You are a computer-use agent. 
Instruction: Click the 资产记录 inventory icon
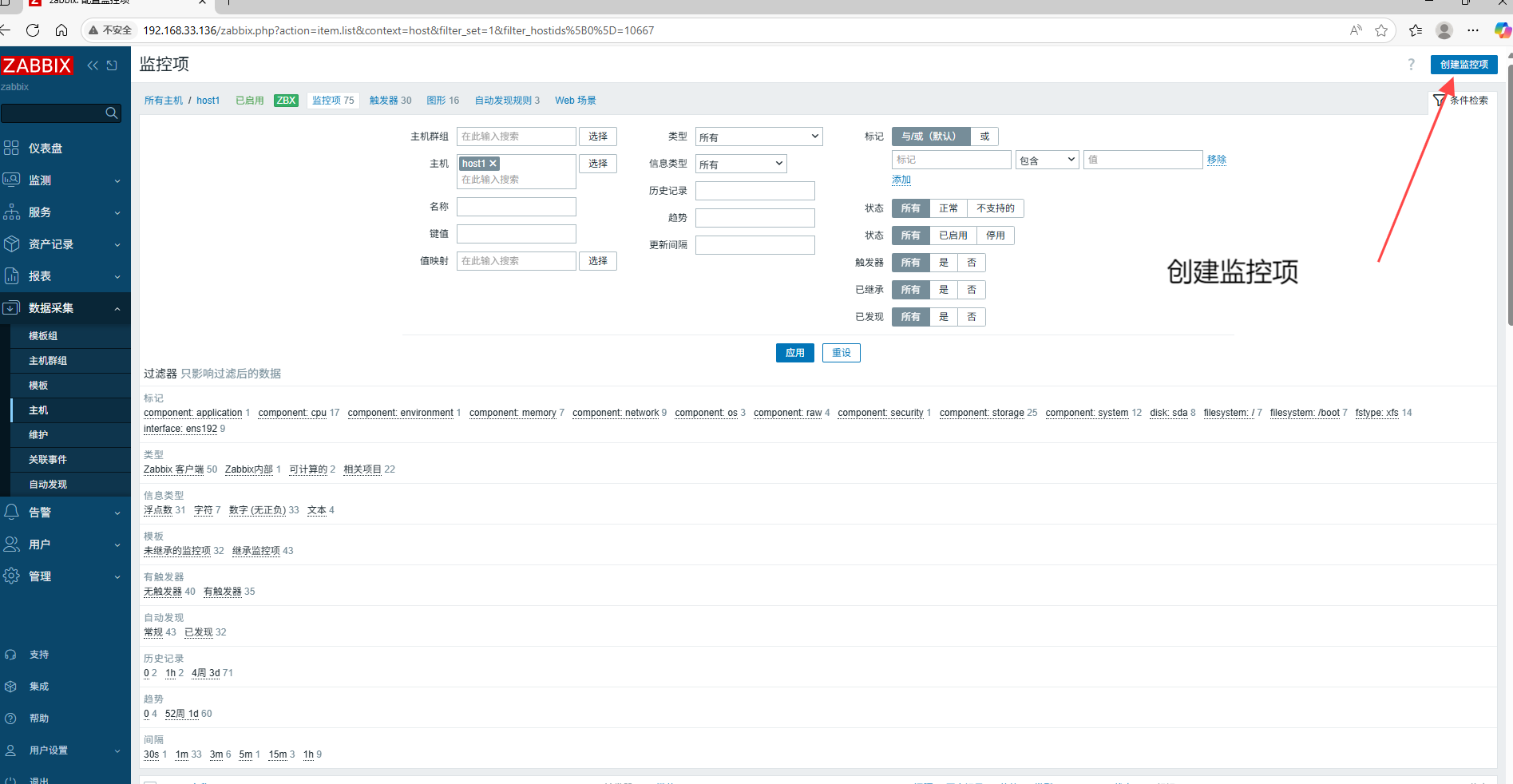tap(11, 244)
